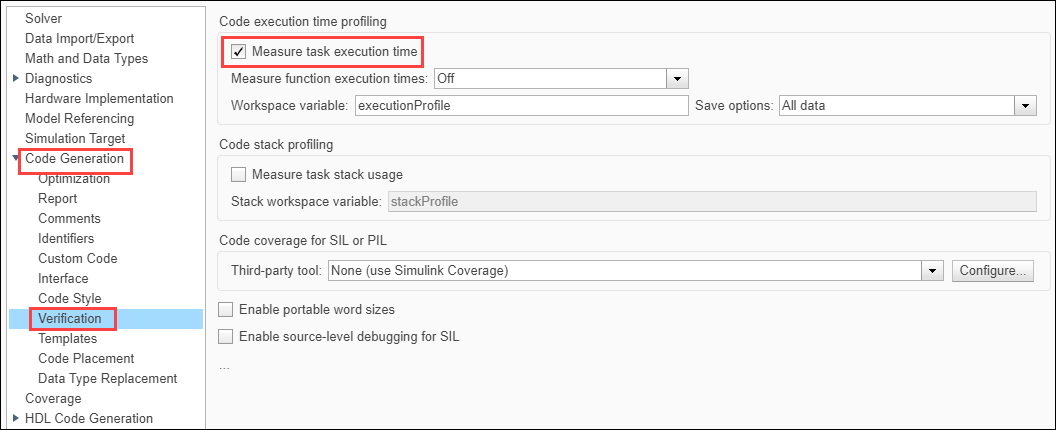Click the Configure... button
Screen dimensions: 1056x430
click(993, 270)
